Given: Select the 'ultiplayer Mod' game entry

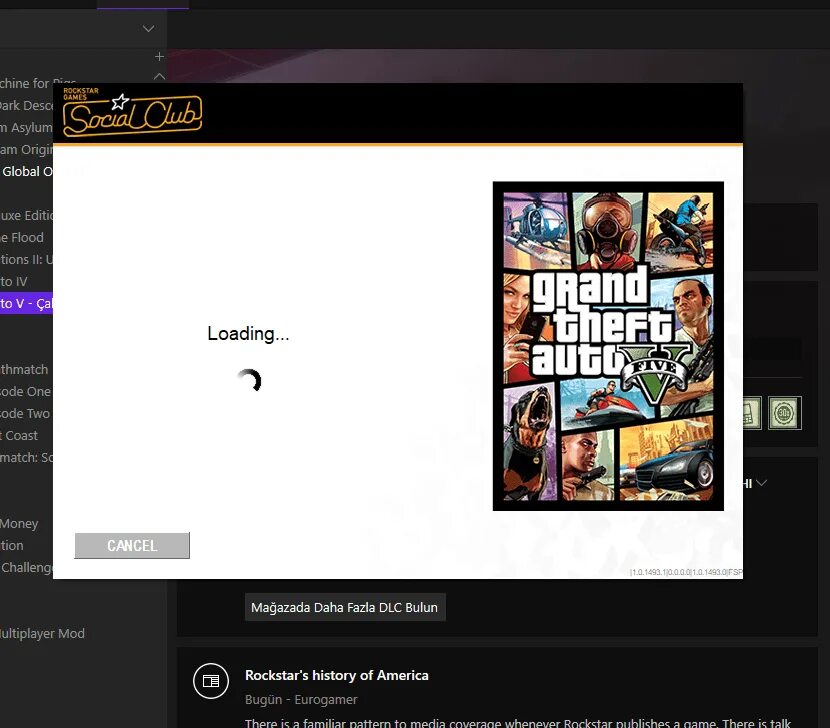Looking at the screenshot, I should coord(42,634).
